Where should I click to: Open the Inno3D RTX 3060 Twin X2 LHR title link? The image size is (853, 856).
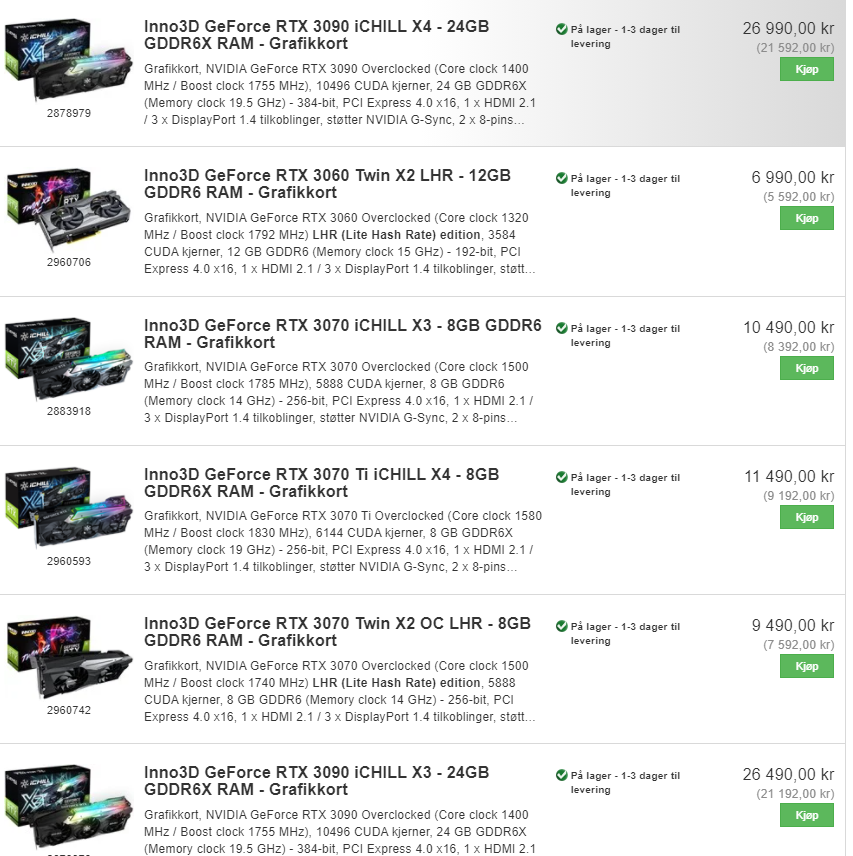point(327,184)
